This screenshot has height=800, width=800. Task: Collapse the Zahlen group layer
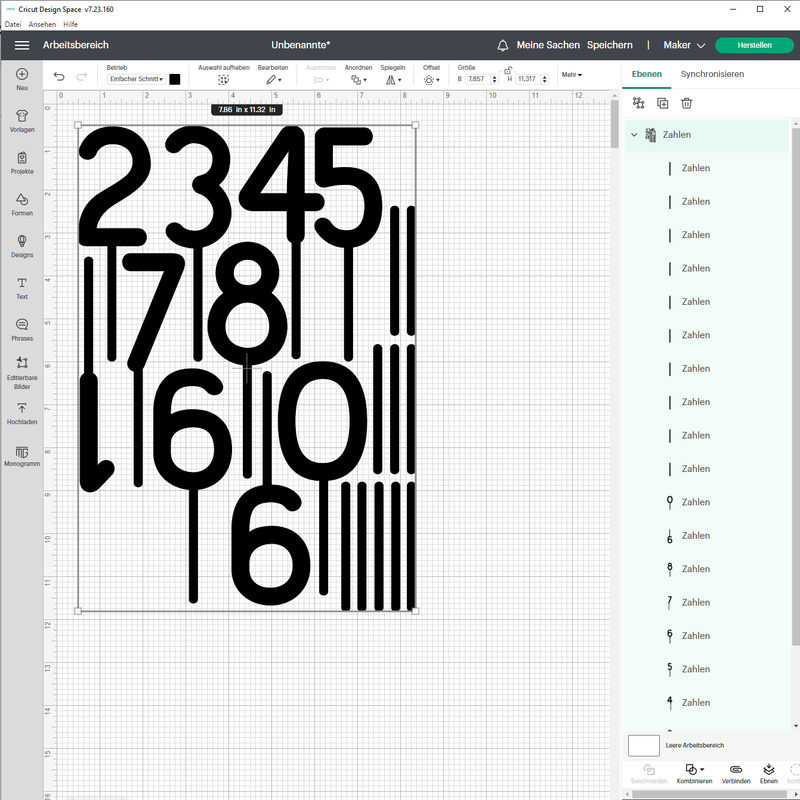(x=633, y=135)
